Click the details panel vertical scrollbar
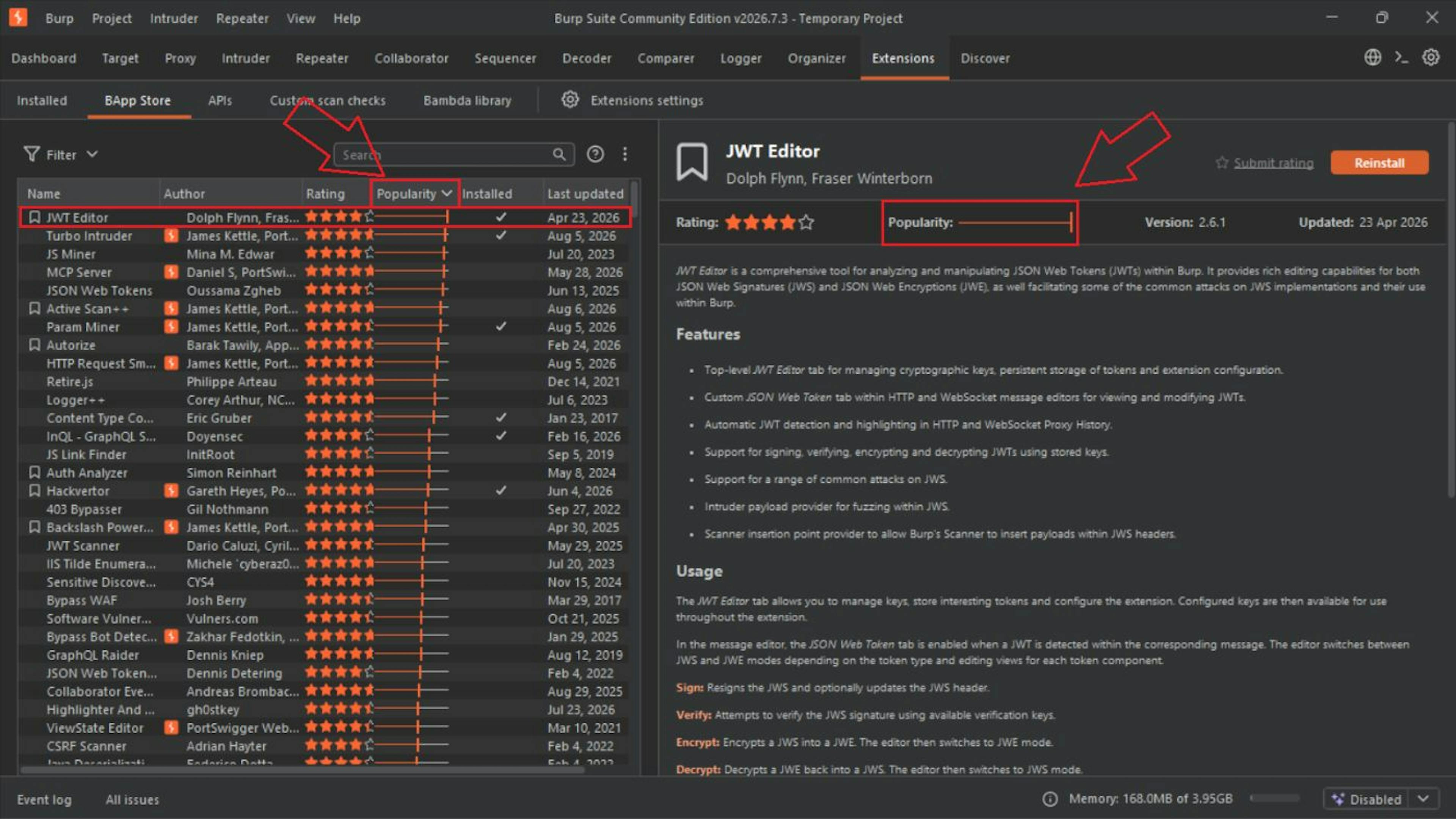The height and width of the screenshot is (819, 1456). (x=1450, y=309)
